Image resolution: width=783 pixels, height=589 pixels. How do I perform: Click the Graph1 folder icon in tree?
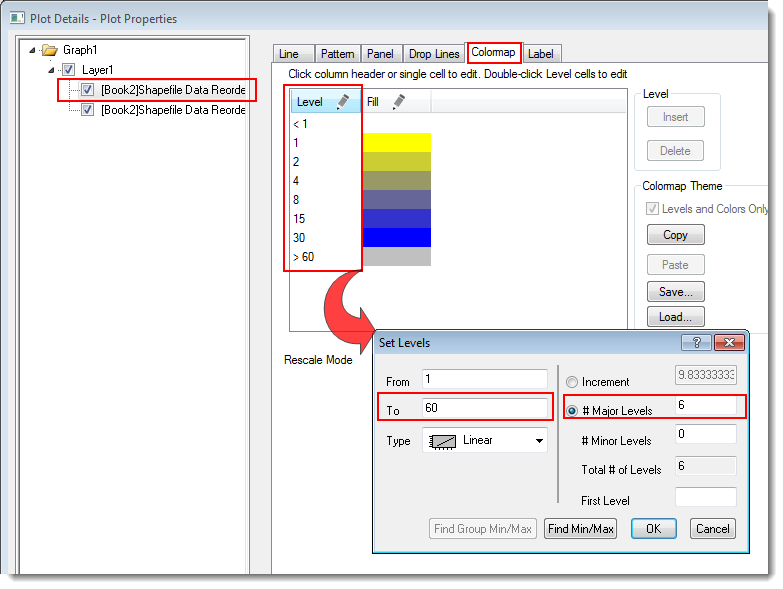[50, 50]
